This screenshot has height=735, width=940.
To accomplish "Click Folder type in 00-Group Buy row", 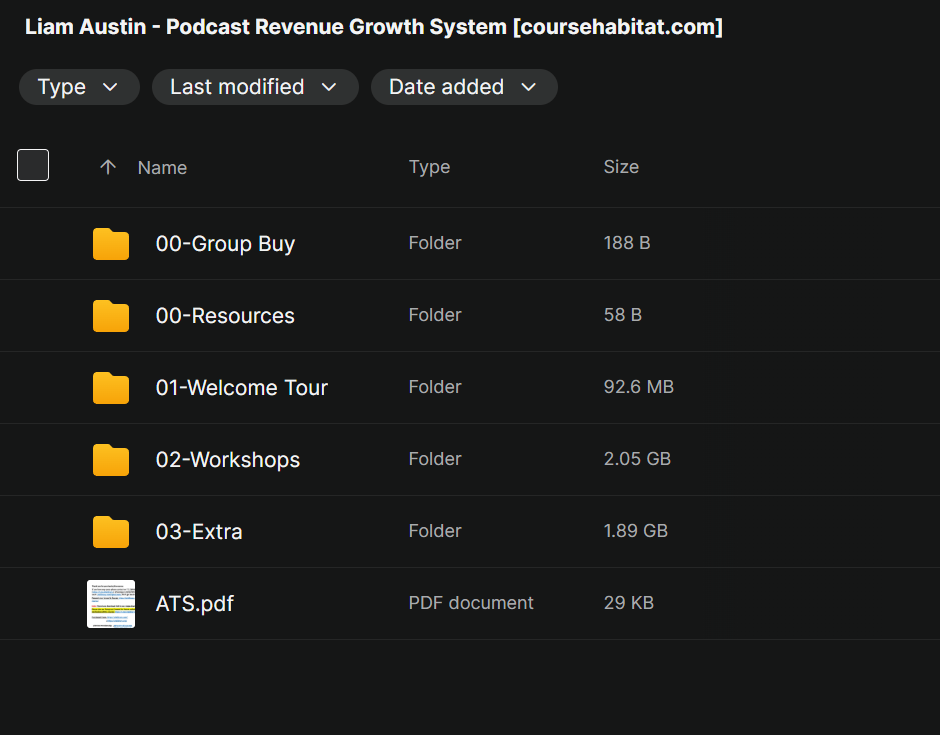I will 435,243.
